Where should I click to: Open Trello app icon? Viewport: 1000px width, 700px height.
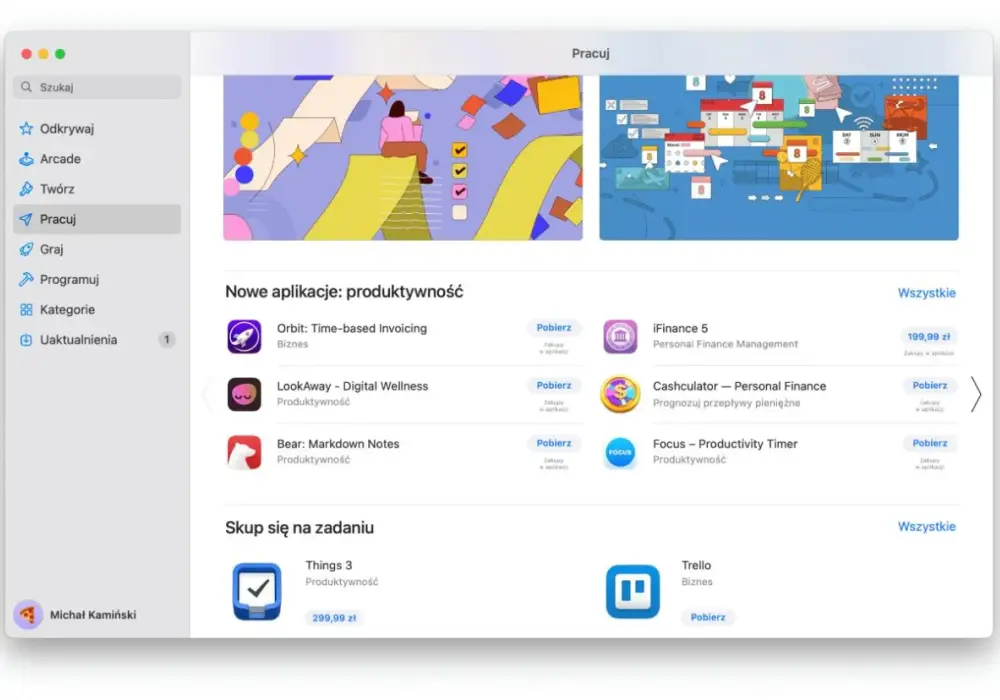[x=633, y=592]
